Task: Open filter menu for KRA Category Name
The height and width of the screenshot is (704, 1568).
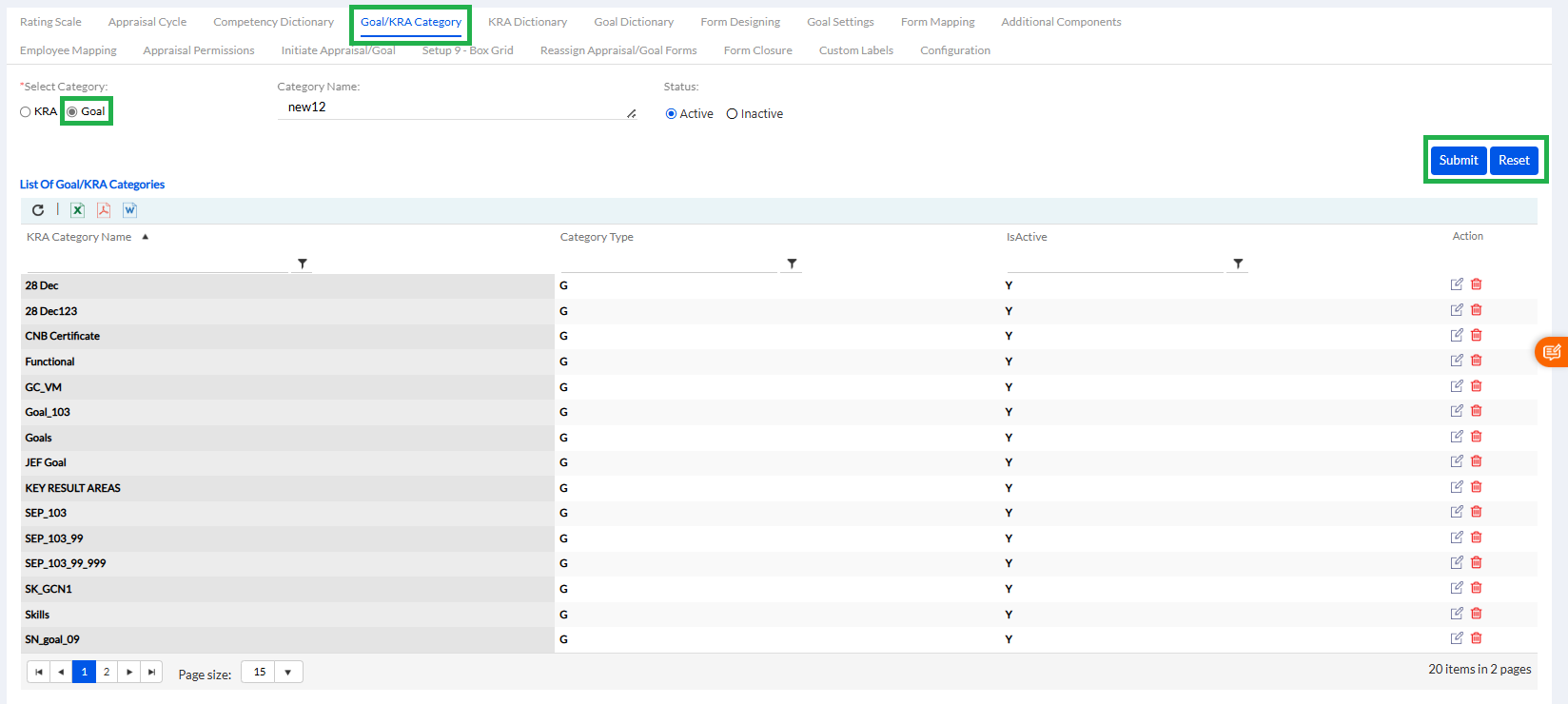Action: (x=303, y=264)
